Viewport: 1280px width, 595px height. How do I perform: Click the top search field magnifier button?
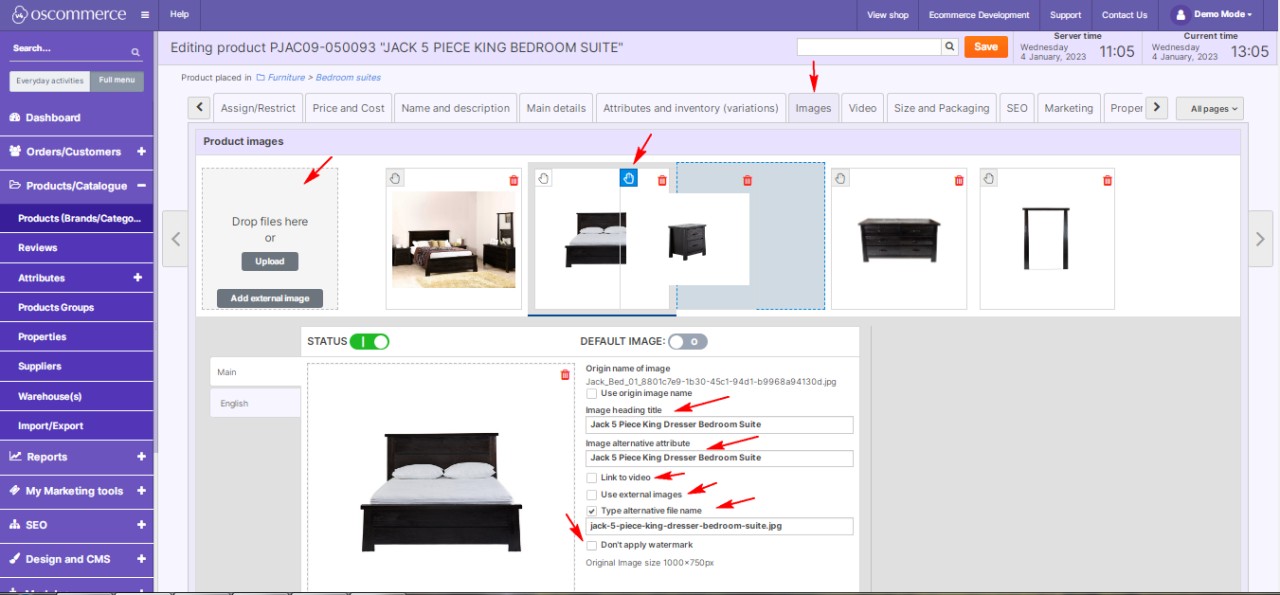click(949, 46)
